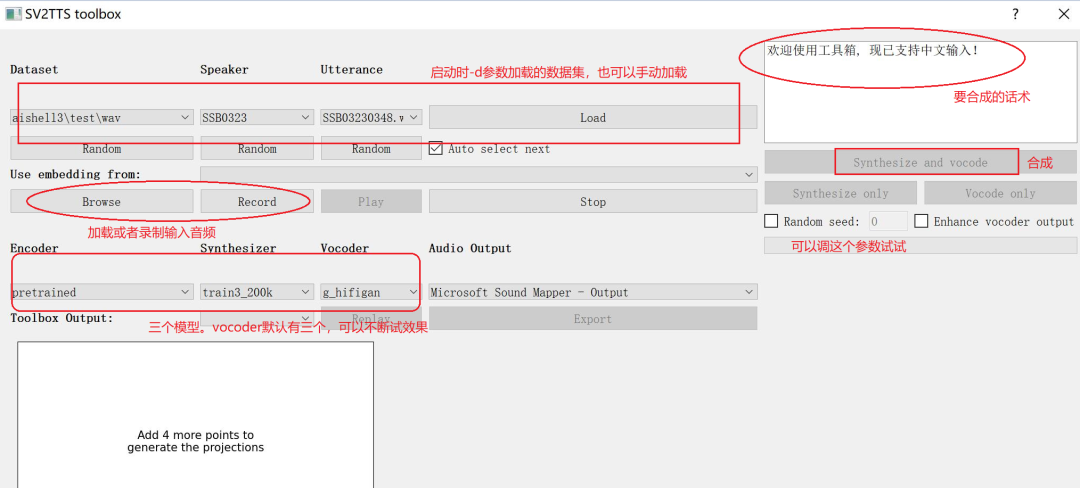Click the Random button under Dataset
The width and height of the screenshot is (1080, 488).
101,149
